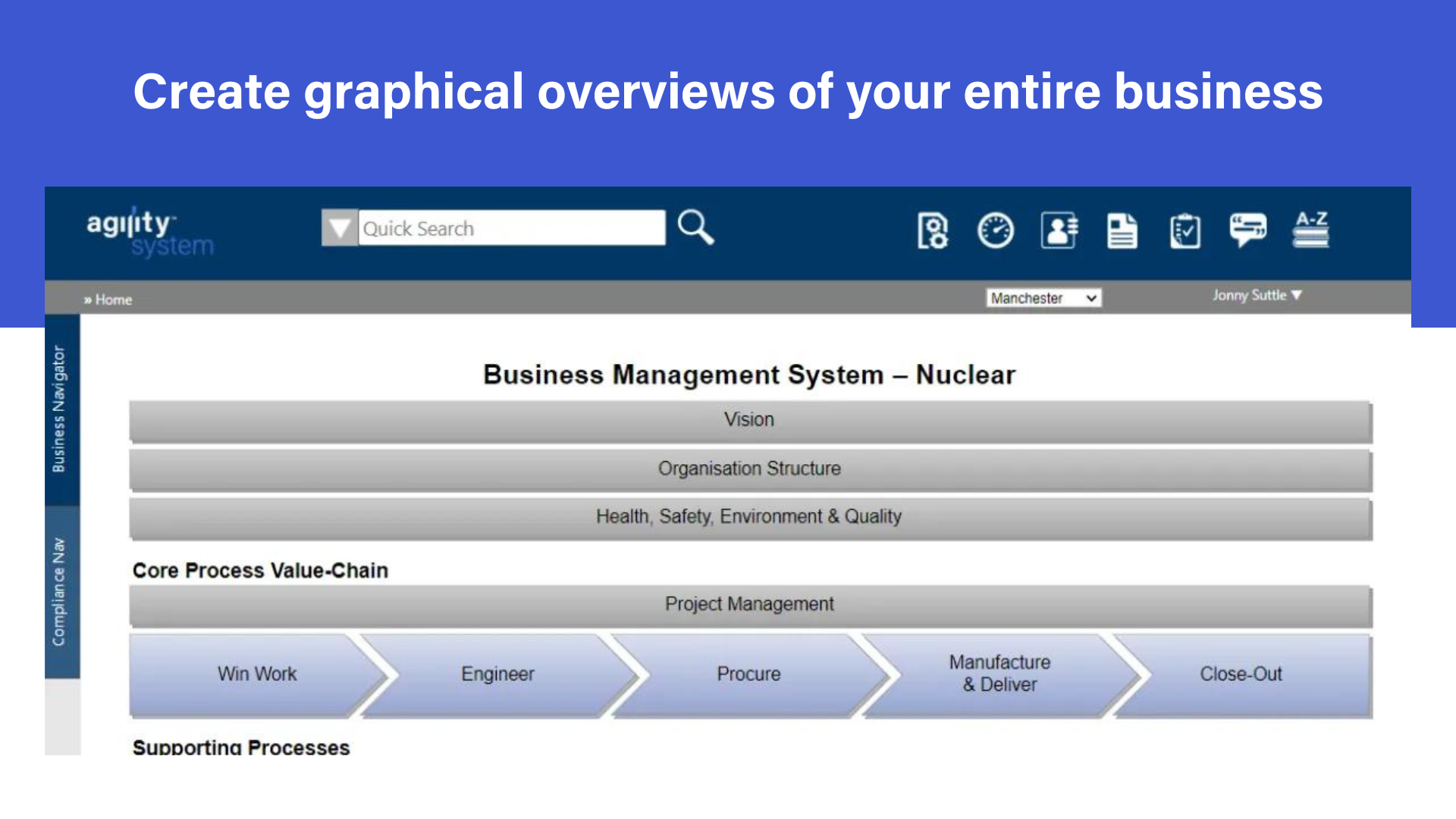Switch to the Compliance Nav side tab
Viewport: 1456px width, 819px height.
click(60, 591)
